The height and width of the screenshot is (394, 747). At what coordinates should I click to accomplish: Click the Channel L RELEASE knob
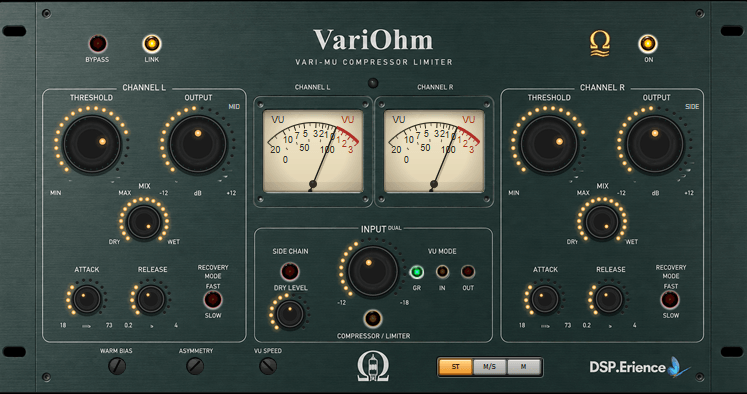click(x=151, y=299)
